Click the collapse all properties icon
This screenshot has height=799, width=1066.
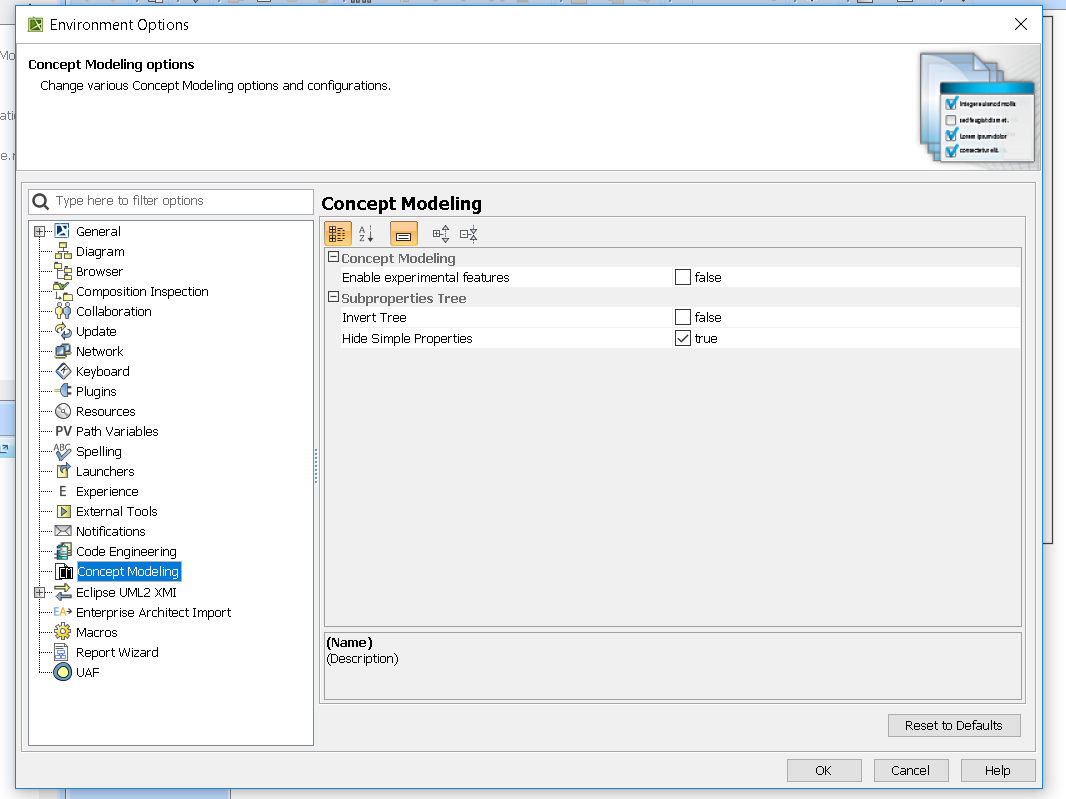(469, 234)
